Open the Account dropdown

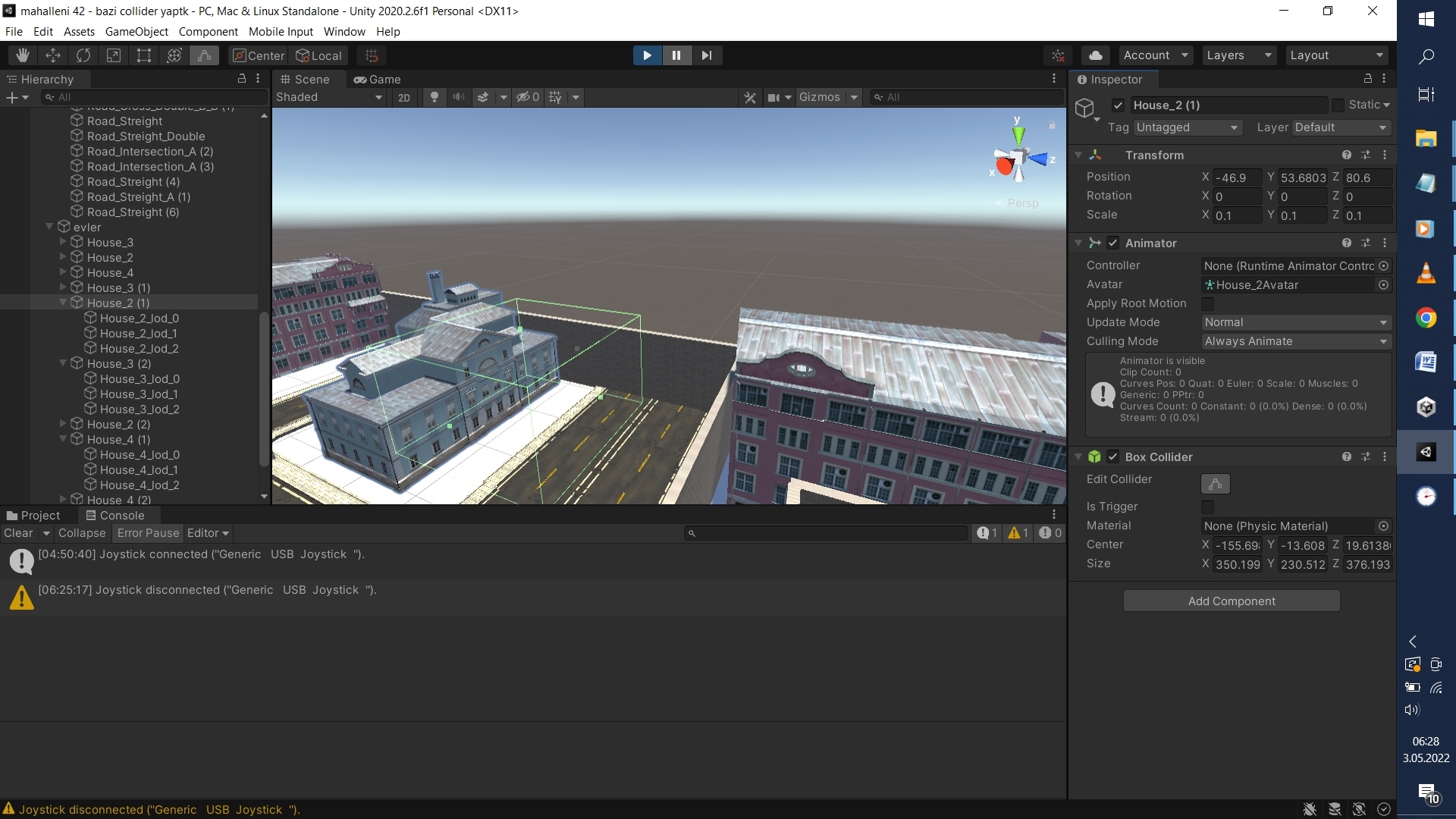(1156, 55)
